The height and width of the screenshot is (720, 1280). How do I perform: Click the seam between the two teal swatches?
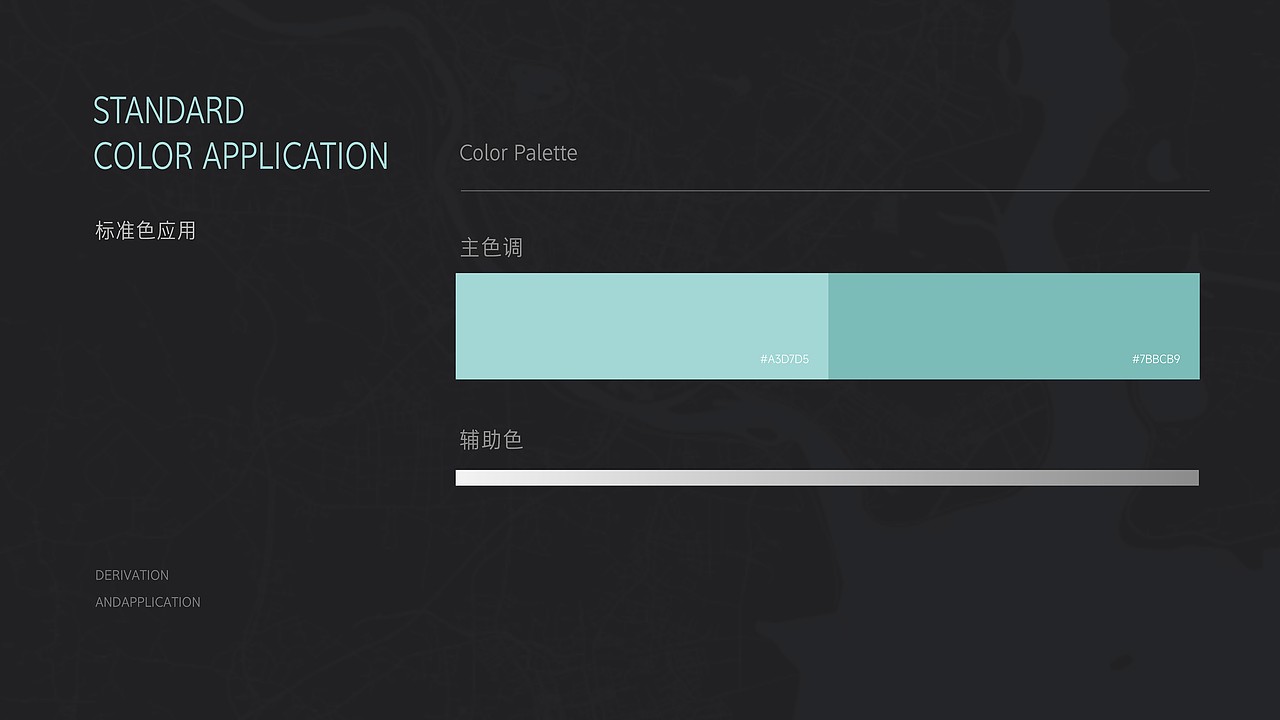click(x=829, y=326)
